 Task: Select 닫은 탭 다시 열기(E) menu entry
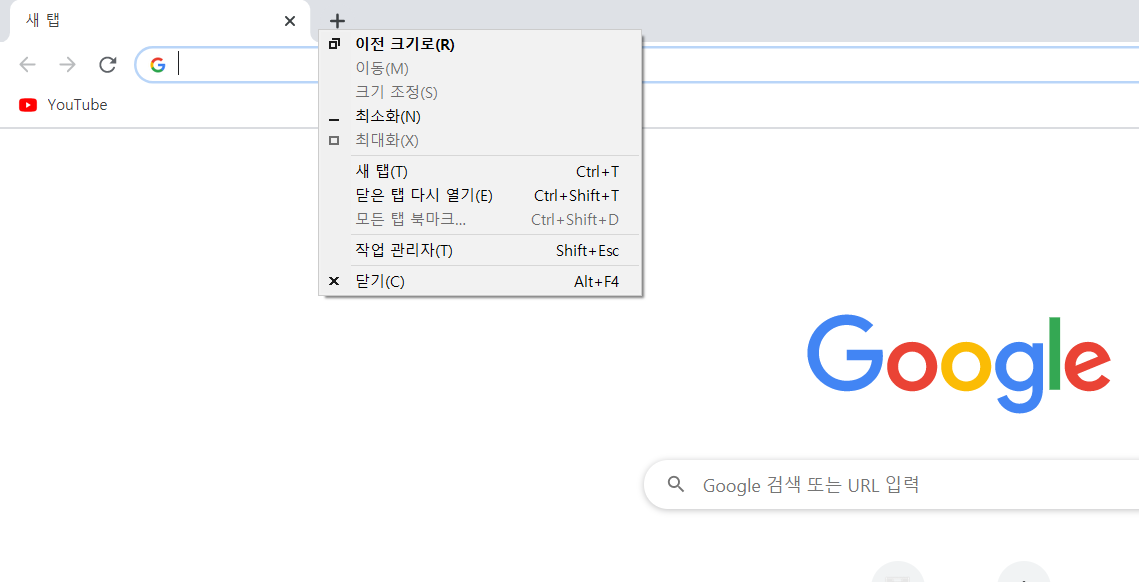480,195
